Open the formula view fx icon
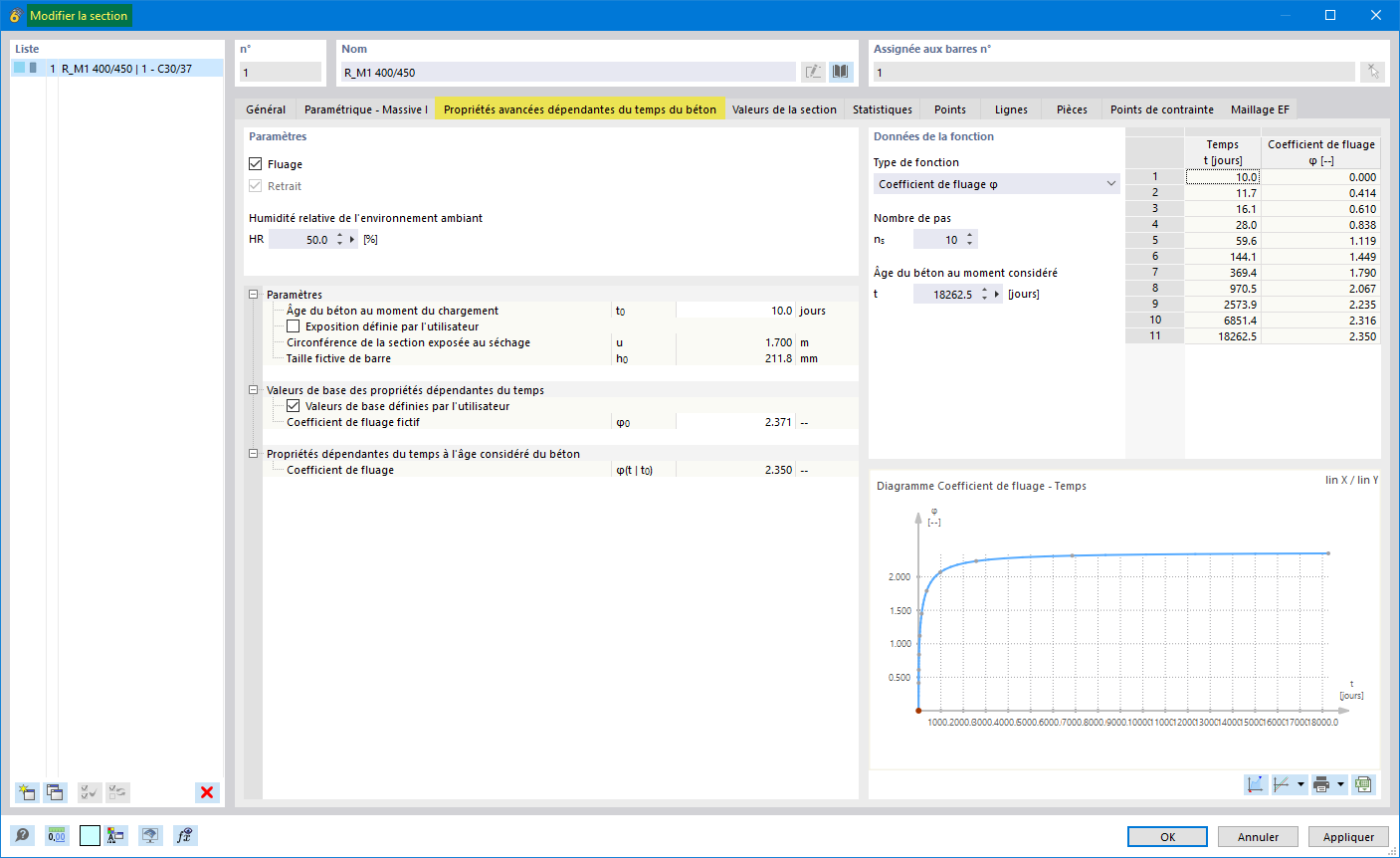 coord(184,836)
